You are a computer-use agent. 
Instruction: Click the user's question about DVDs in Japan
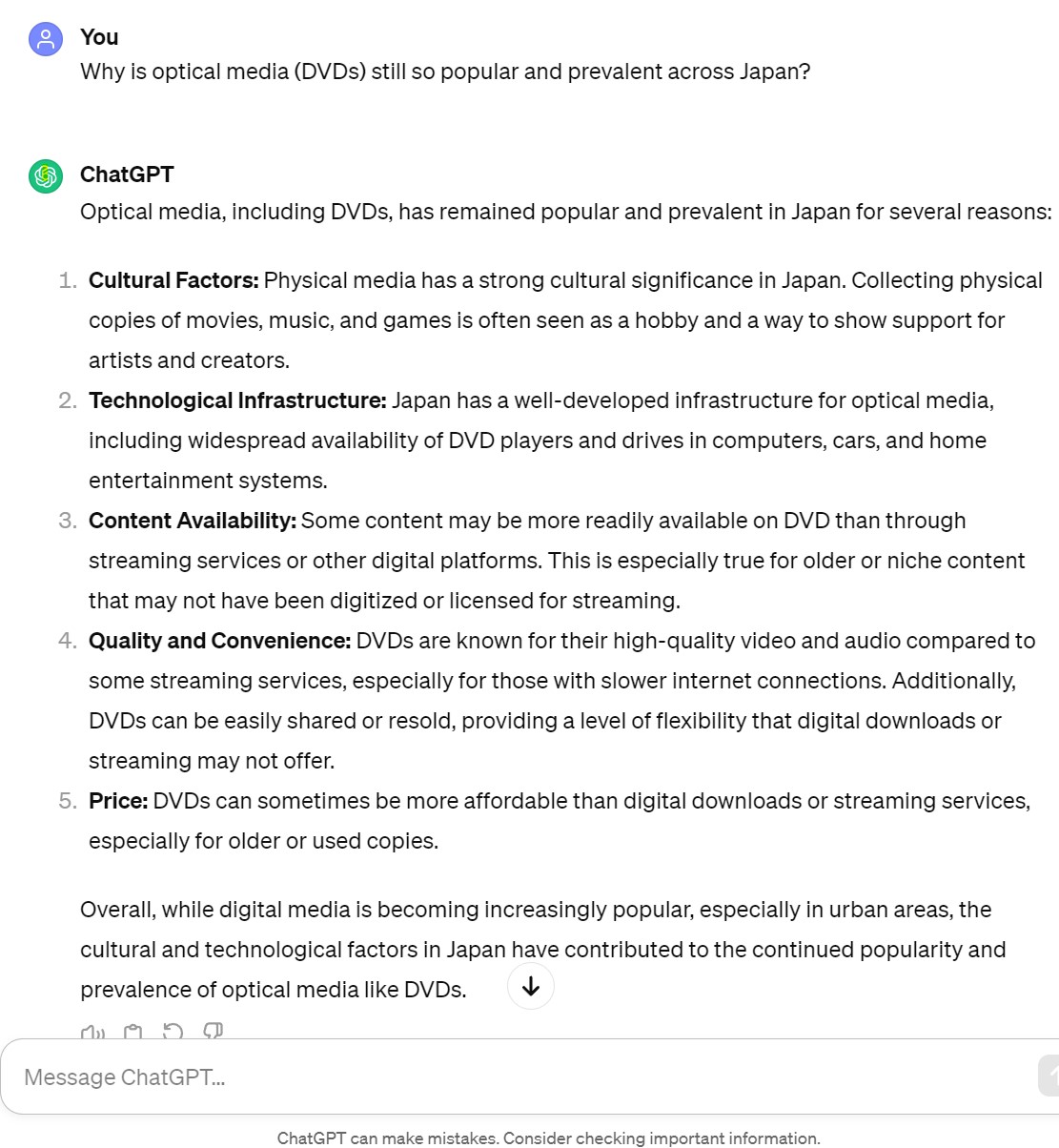click(445, 72)
